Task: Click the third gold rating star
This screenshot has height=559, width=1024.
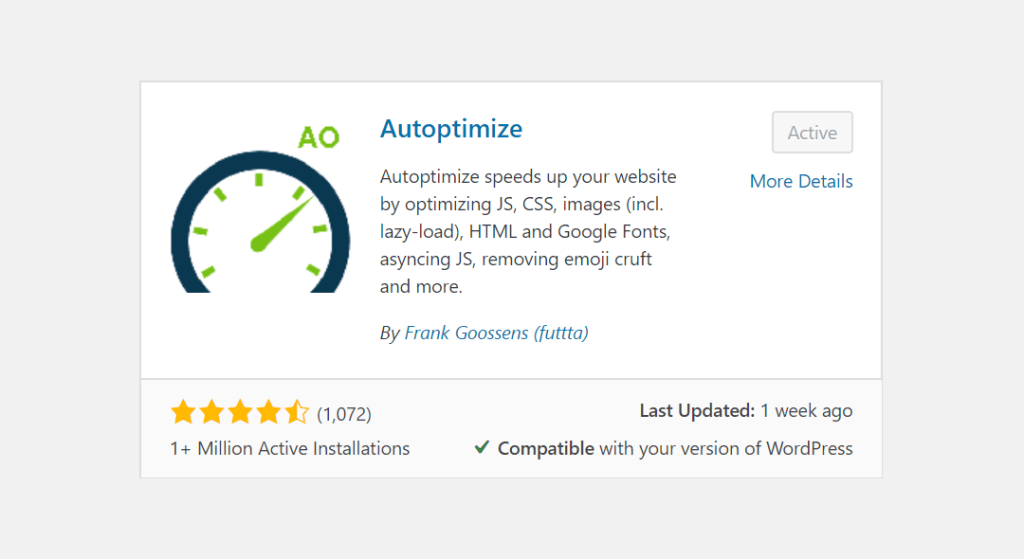Action: pyautogui.click(x=240, y=412)
